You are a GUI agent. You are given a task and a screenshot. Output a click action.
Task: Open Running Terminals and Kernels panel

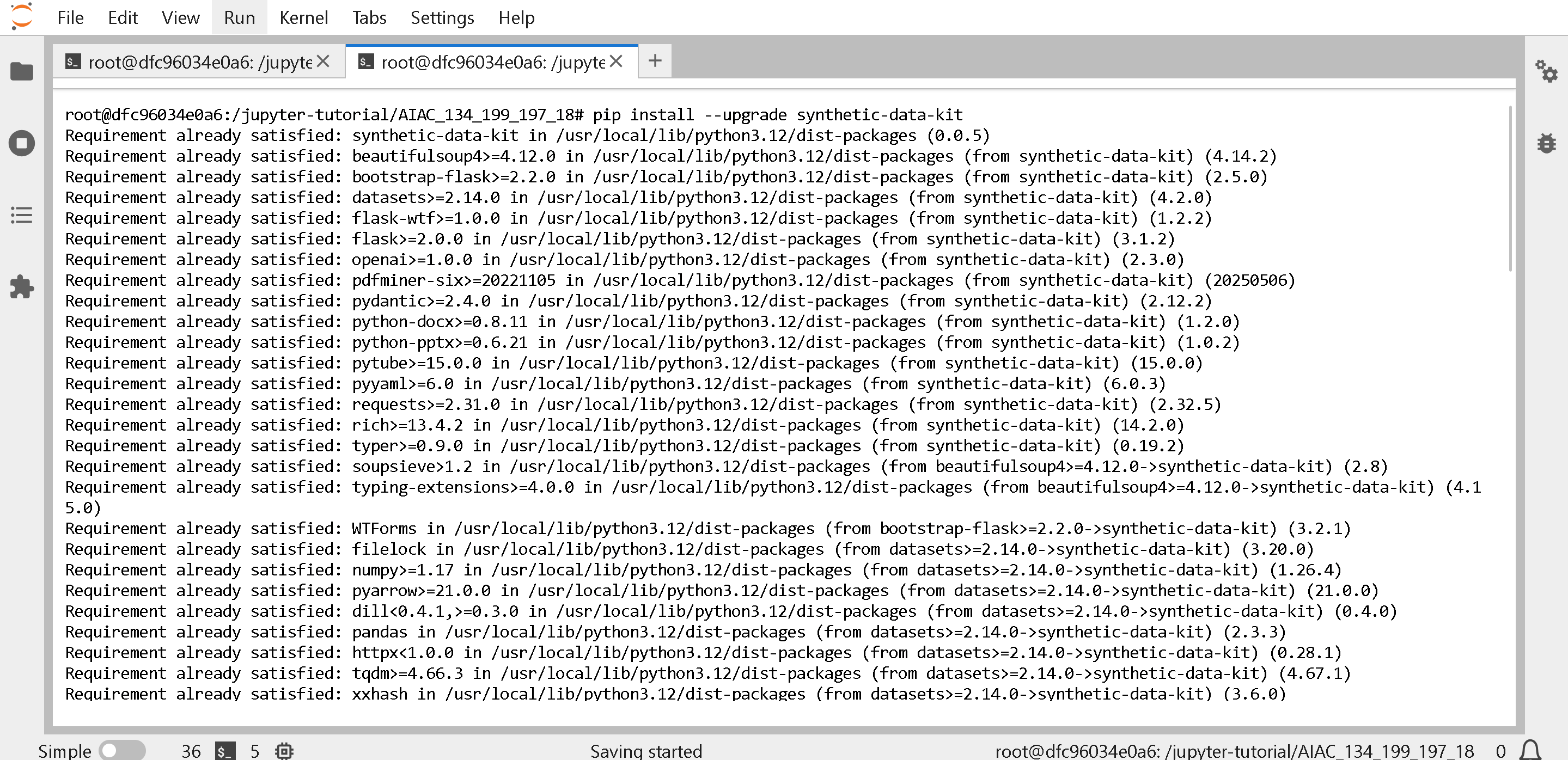[22, 144]
